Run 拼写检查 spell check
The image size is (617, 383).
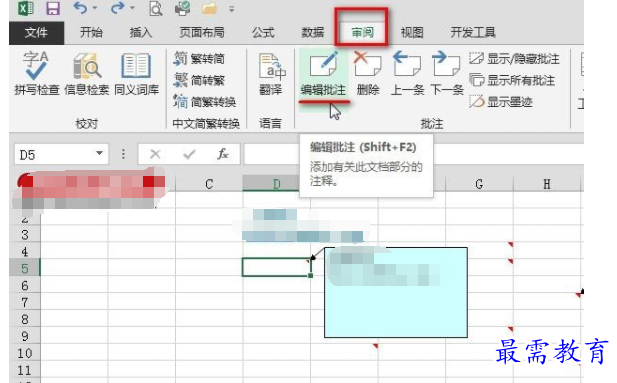pyautogui.click(x=37, y=74)
